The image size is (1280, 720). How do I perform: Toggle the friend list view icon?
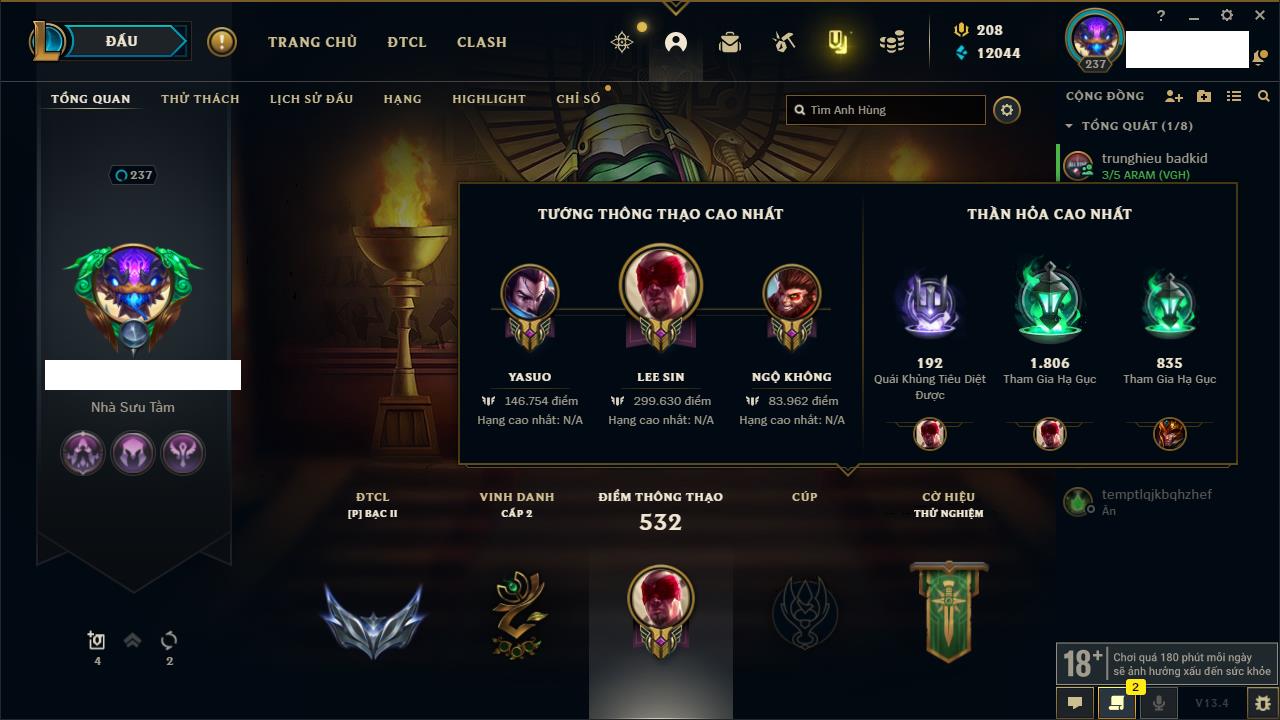point(1234,96)
